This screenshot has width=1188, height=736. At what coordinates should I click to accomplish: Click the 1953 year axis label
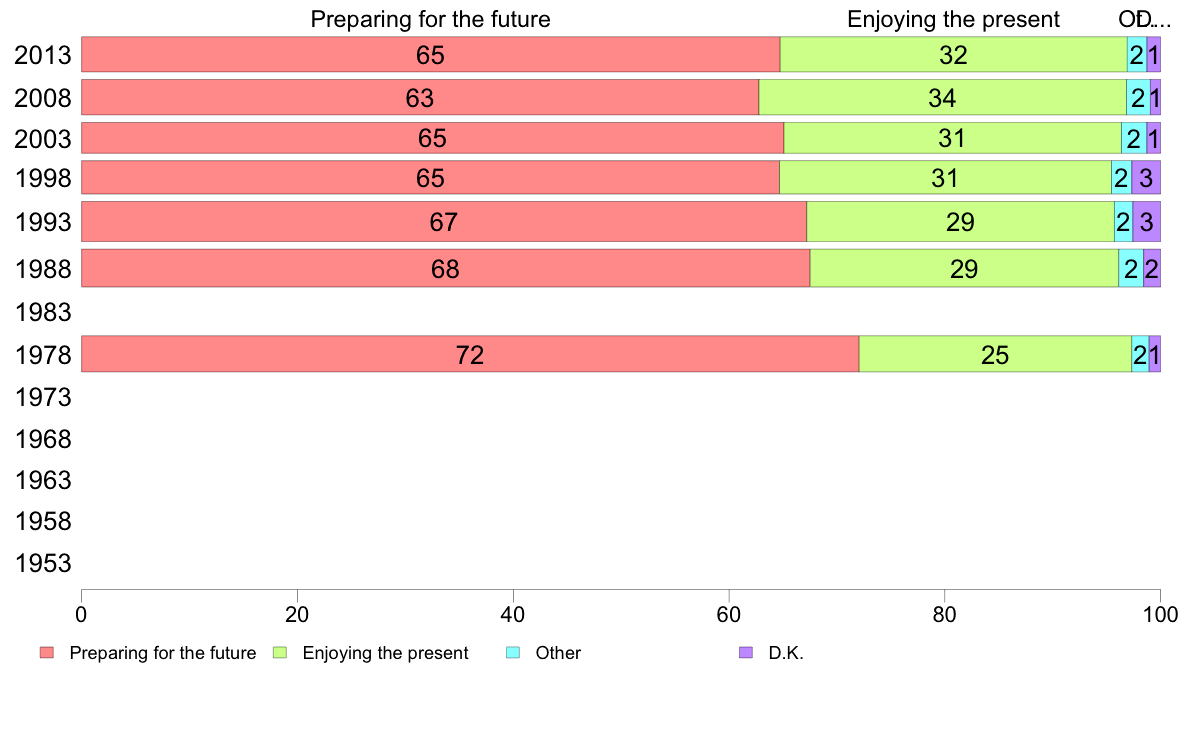42,563
